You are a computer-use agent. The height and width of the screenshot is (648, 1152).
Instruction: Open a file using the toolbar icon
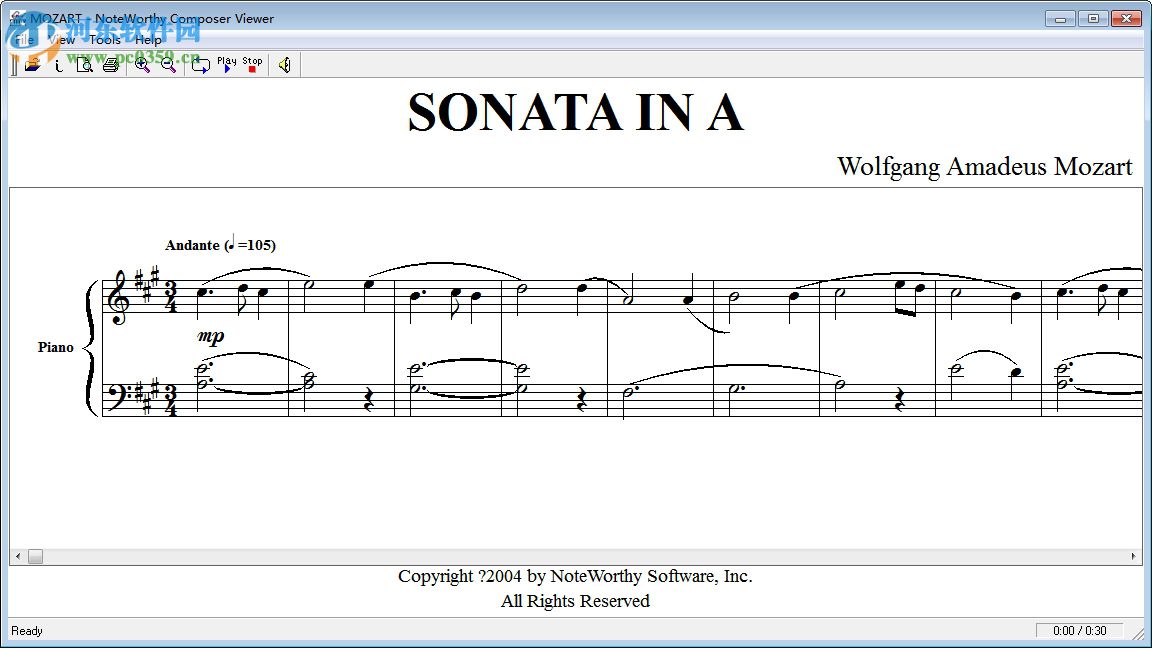pyautogui.click(x=30, y=64)
